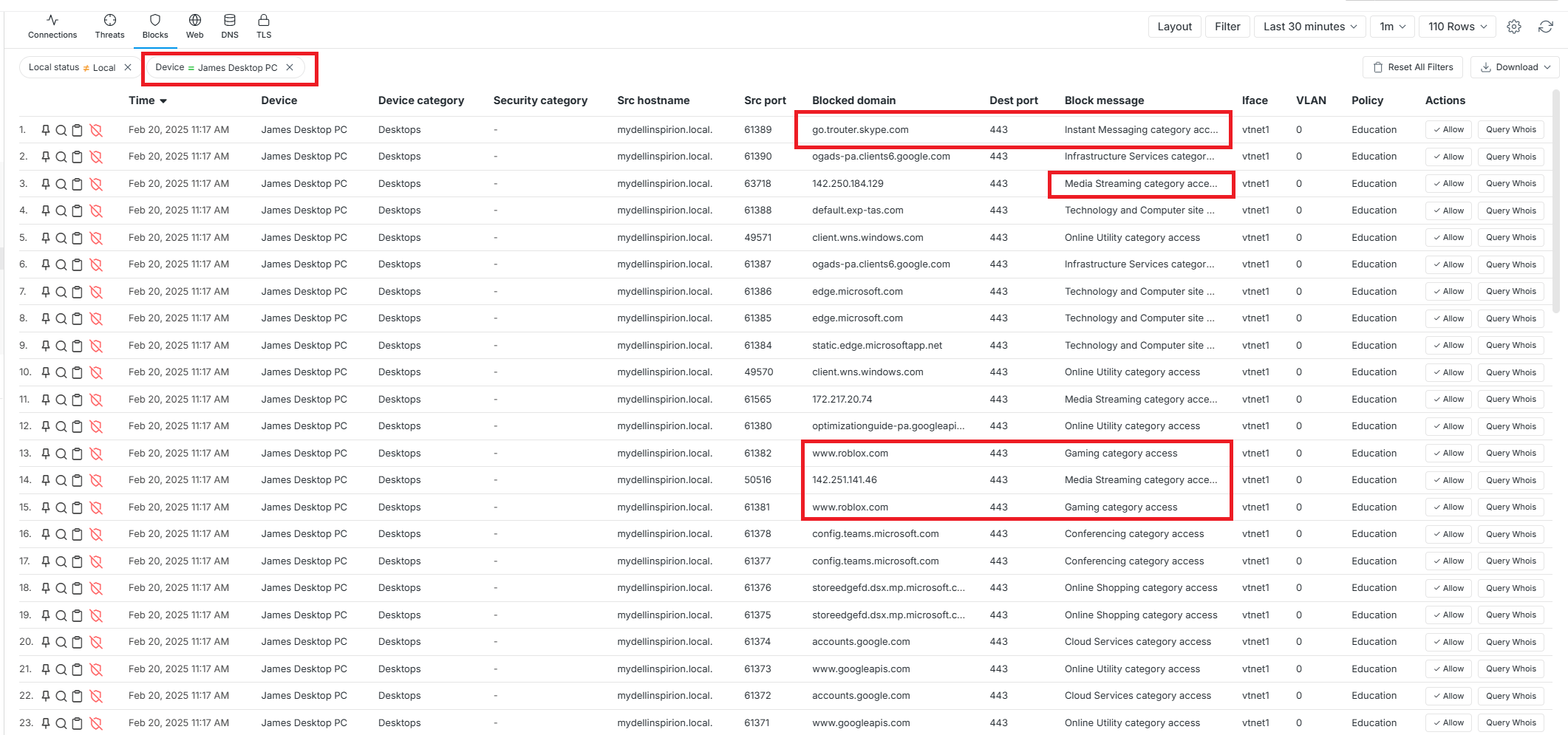Refresh the table with the reload icon

coord(1545,27)
